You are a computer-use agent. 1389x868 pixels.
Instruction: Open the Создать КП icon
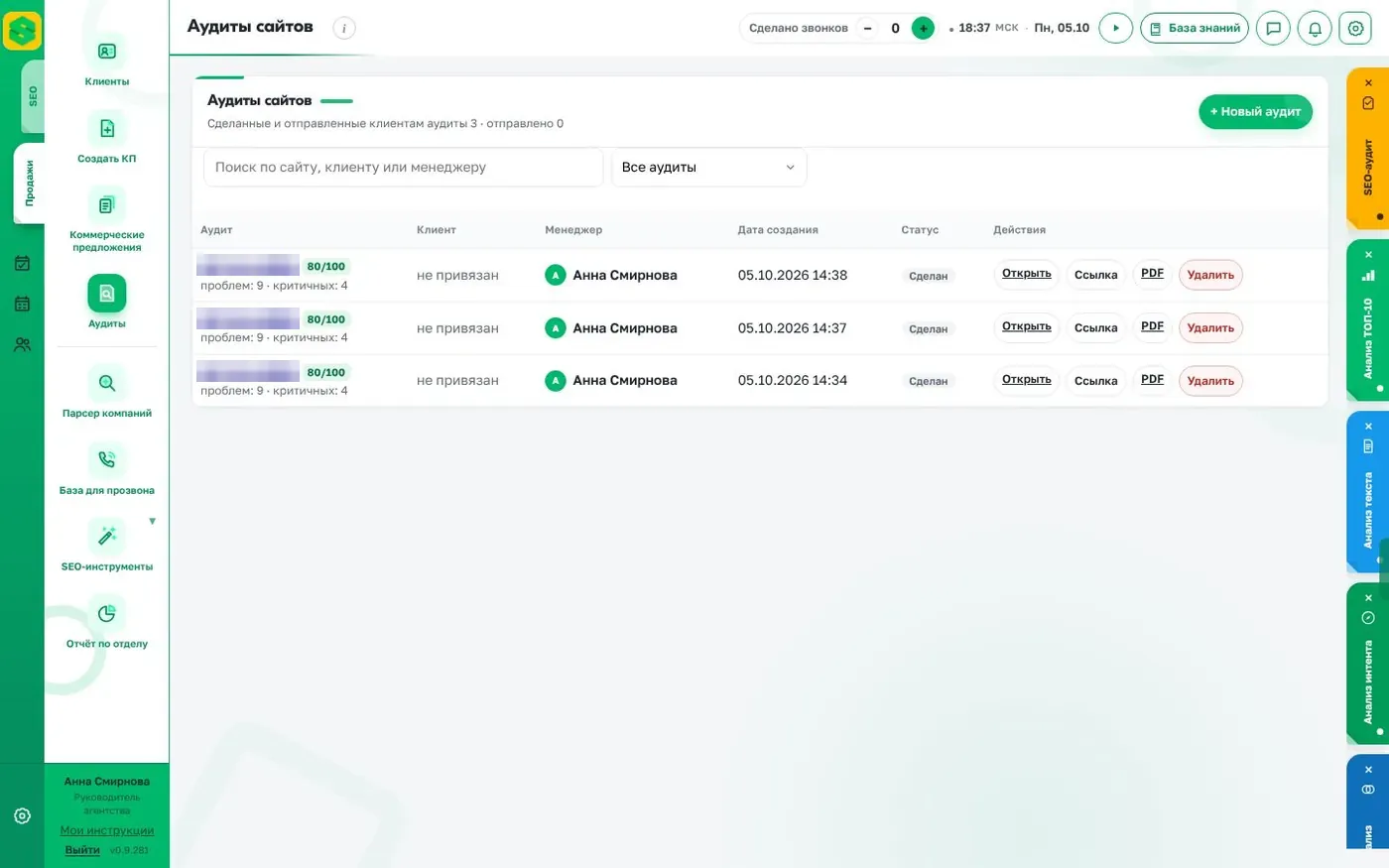coord(107,128)
